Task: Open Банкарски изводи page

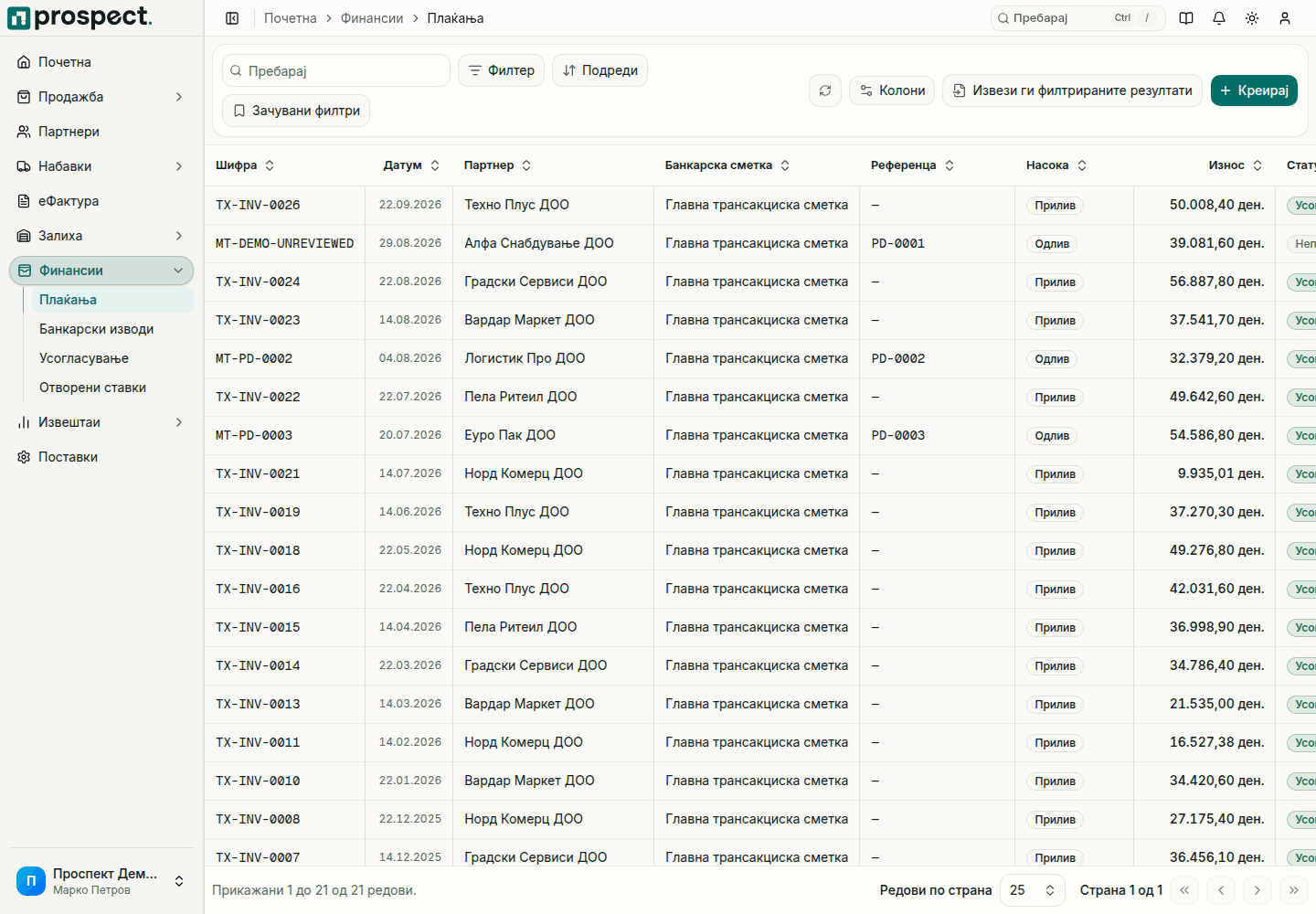Action: pyautogui.click(x=112, y=329)
